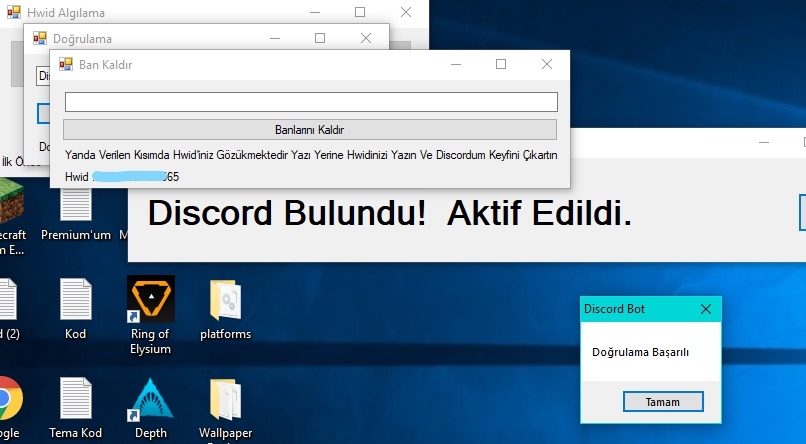This screenshot has width=806, height=444.
Task: Select the Kod text file icon
Action: [76, 309]
